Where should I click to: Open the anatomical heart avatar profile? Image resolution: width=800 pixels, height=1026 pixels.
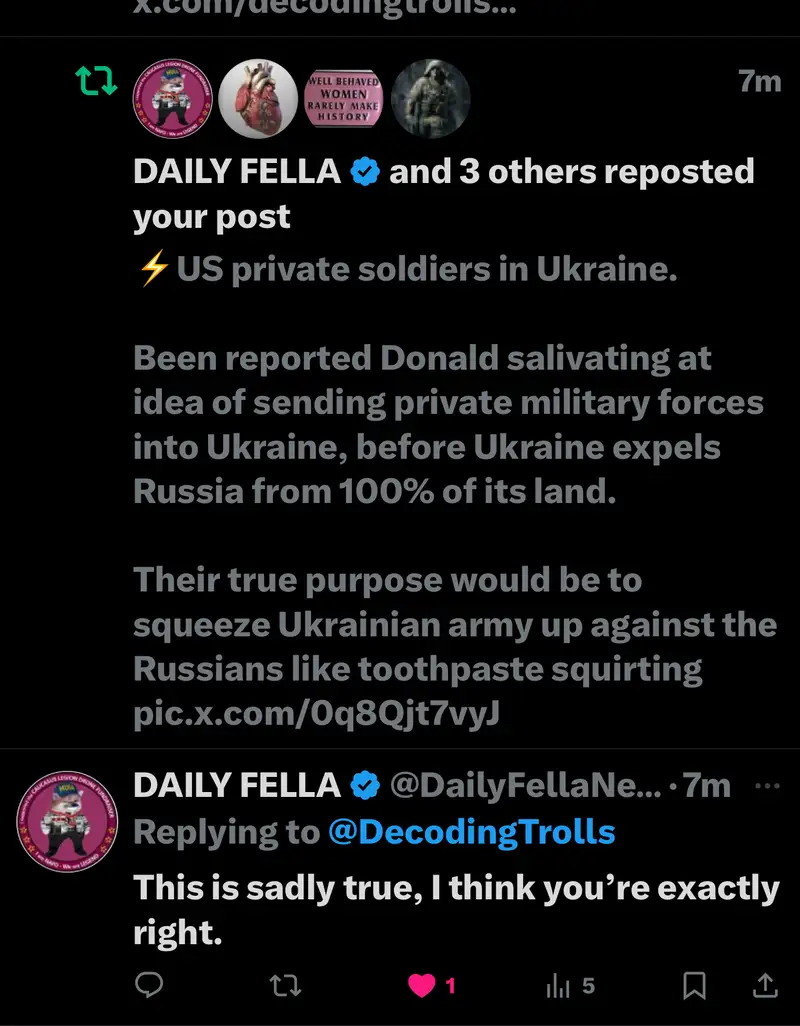(258, 98)
